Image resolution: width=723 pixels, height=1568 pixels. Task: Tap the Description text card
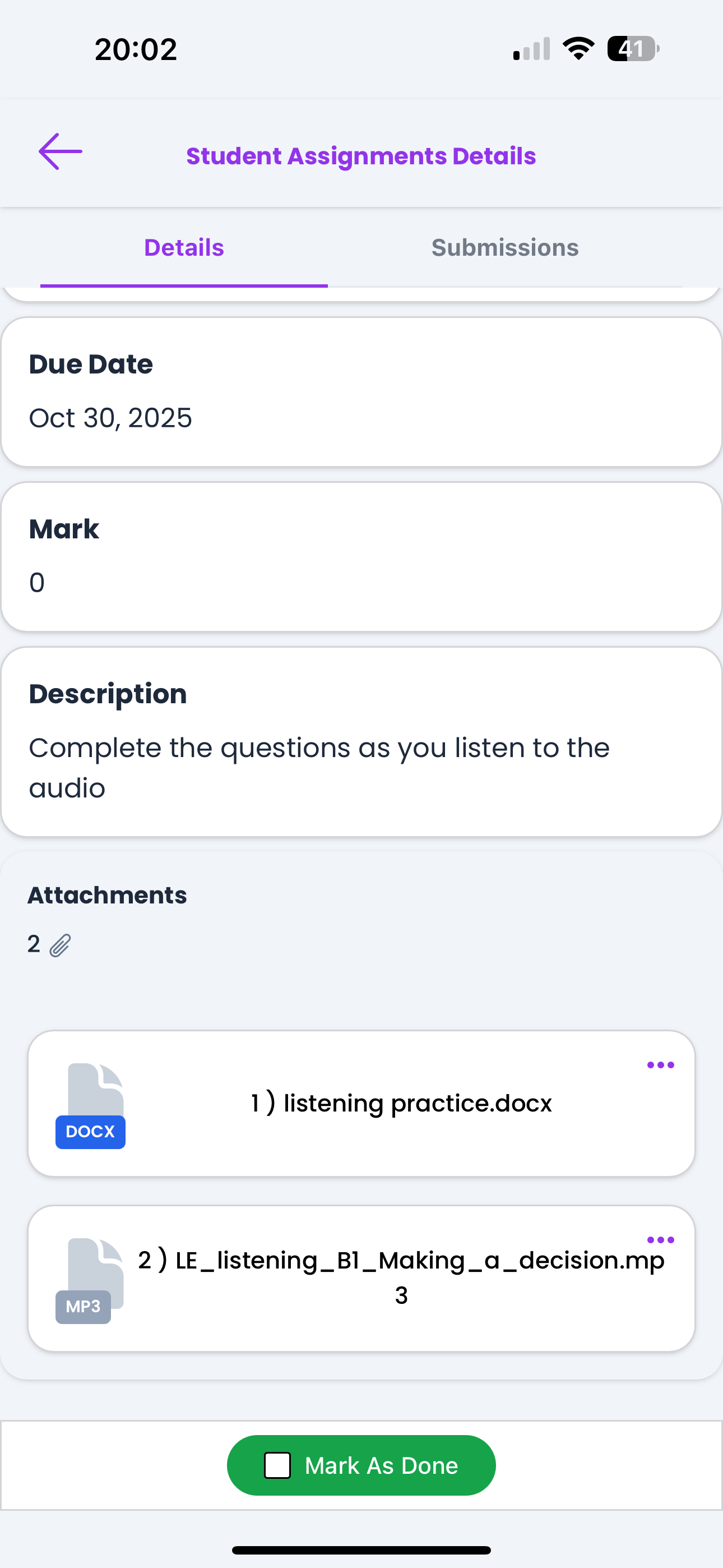coord(361,741)
